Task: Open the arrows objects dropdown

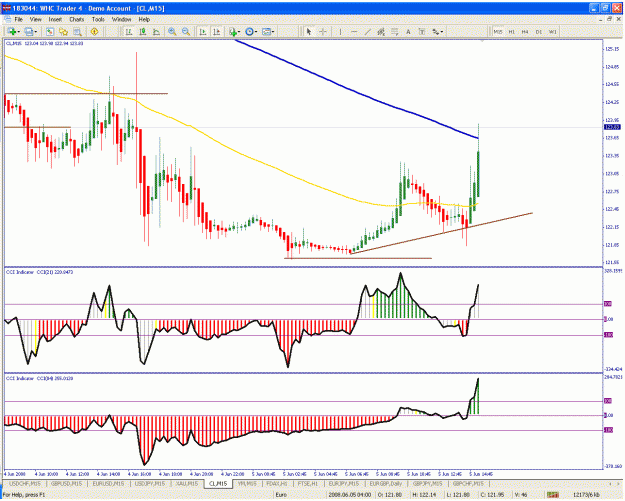Action: point(438,31)
